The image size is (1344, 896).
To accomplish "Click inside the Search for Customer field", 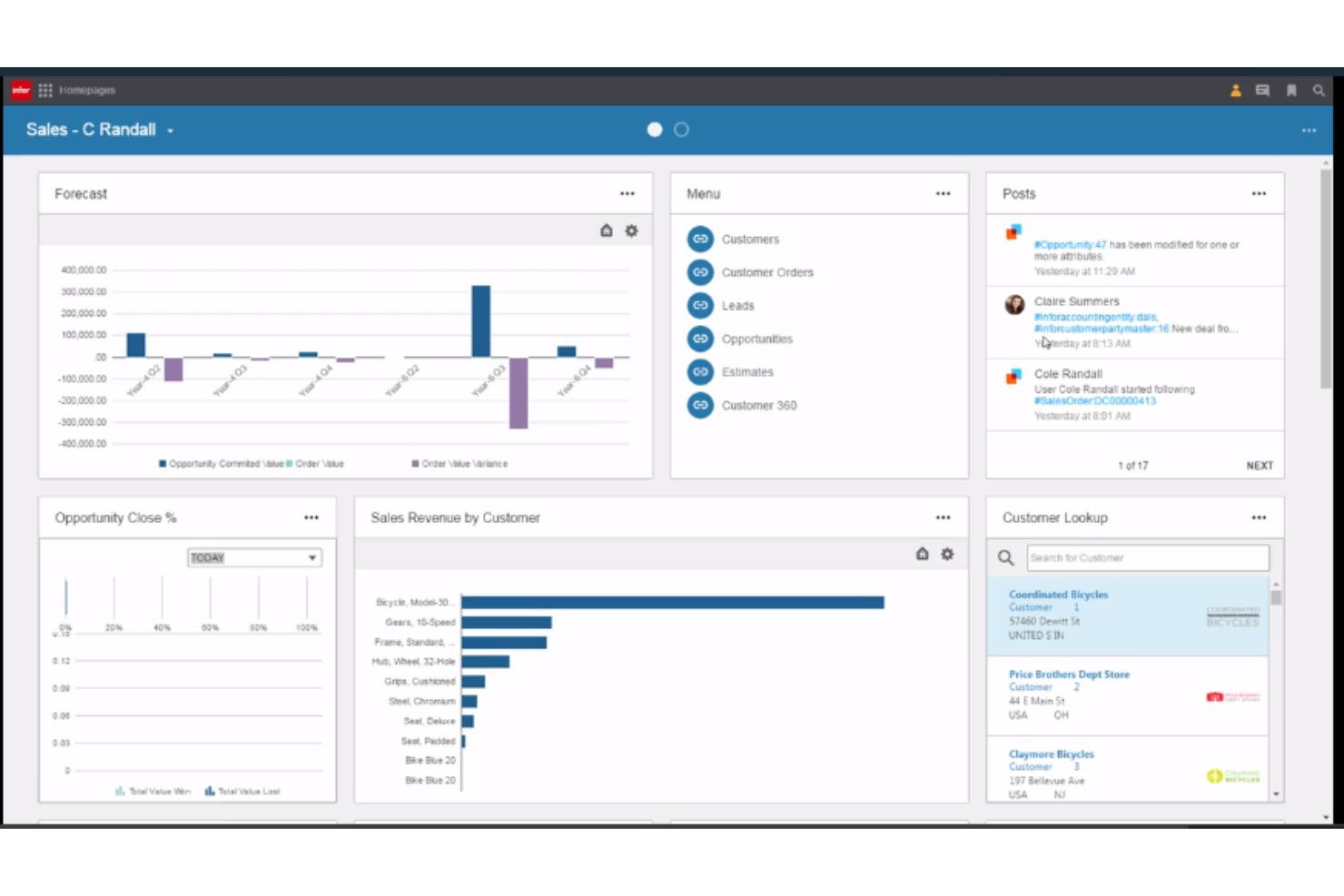I will tap(1147, 557).
